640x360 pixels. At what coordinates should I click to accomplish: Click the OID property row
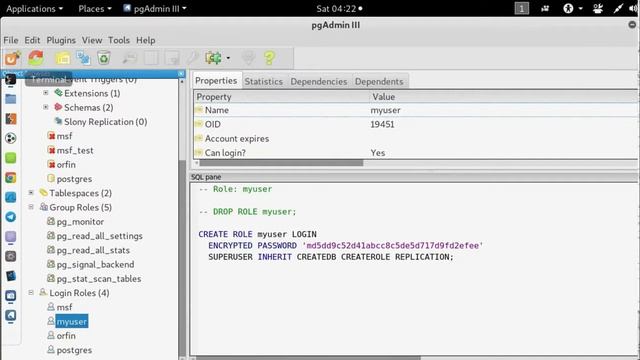[x=416, y=124]
